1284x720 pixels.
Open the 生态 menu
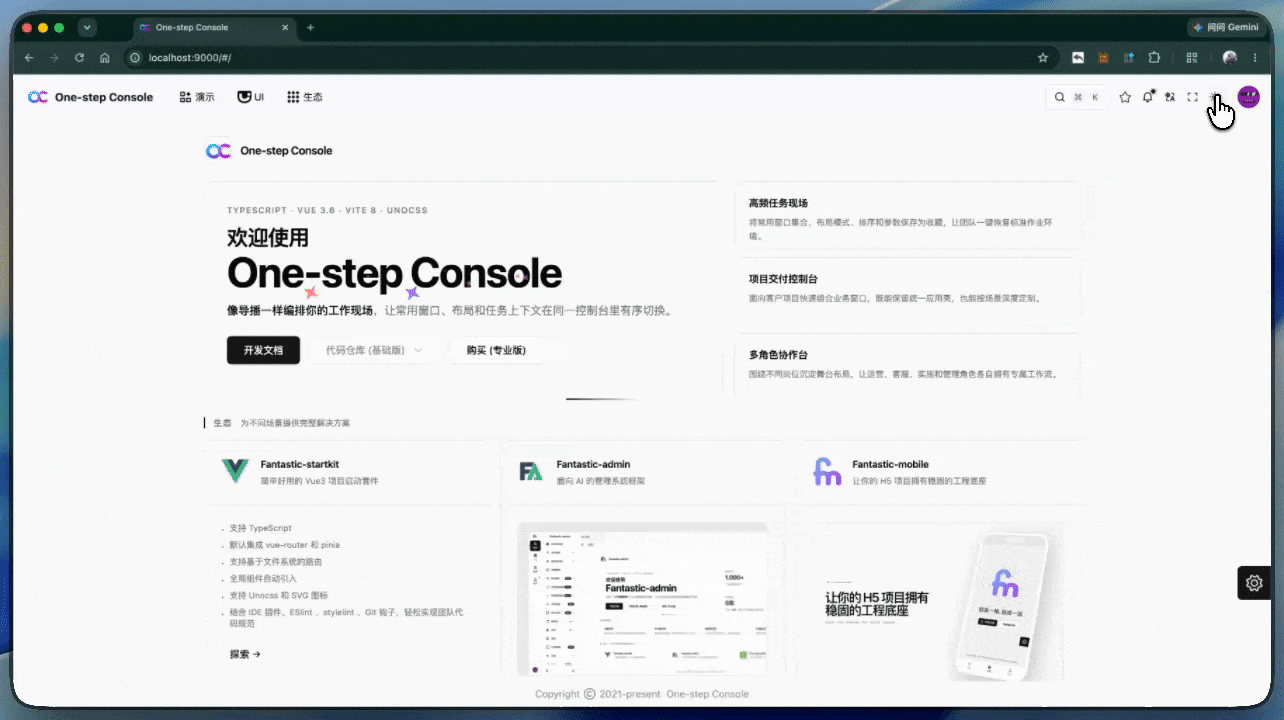(305, 97)
